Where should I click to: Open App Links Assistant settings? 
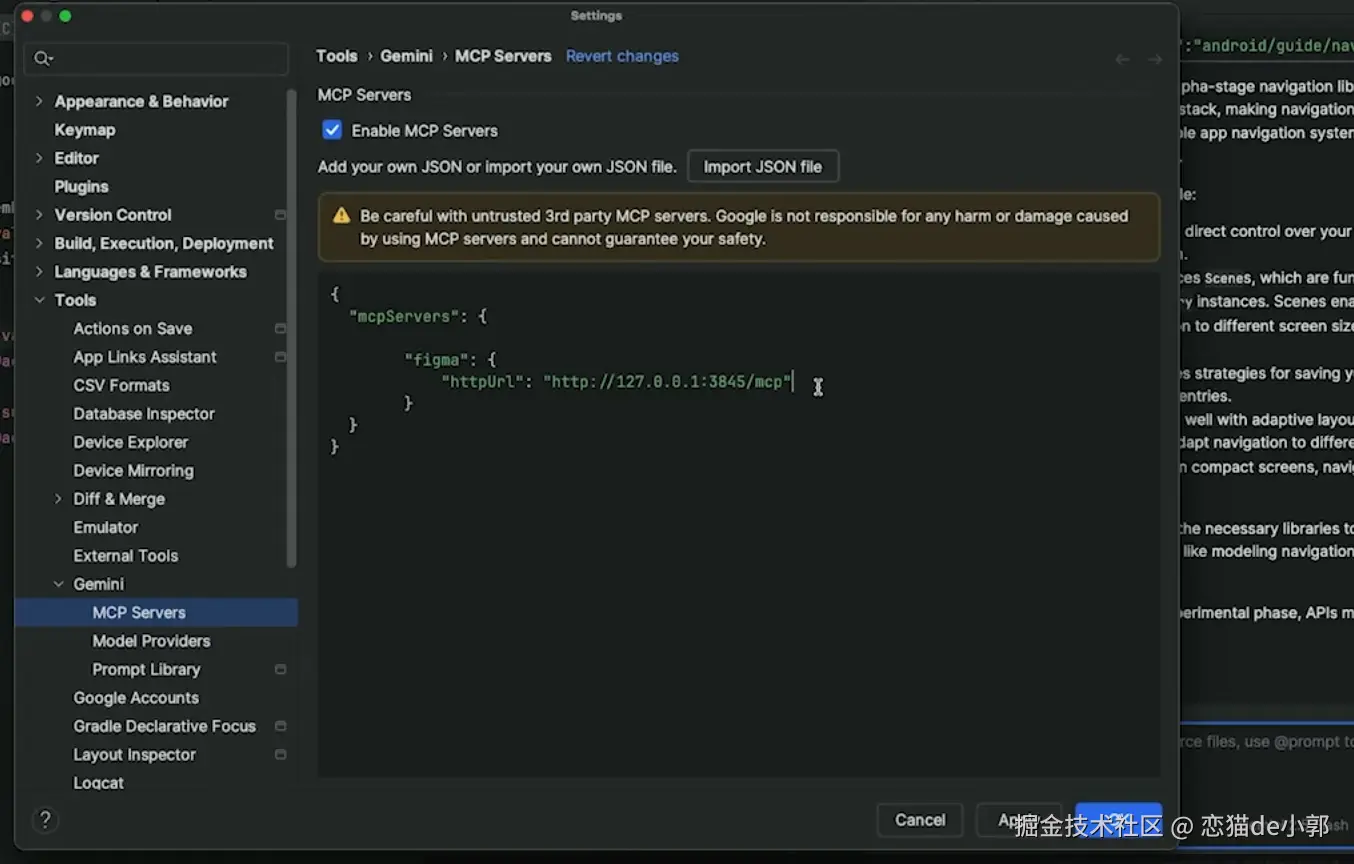click(144, 357)
